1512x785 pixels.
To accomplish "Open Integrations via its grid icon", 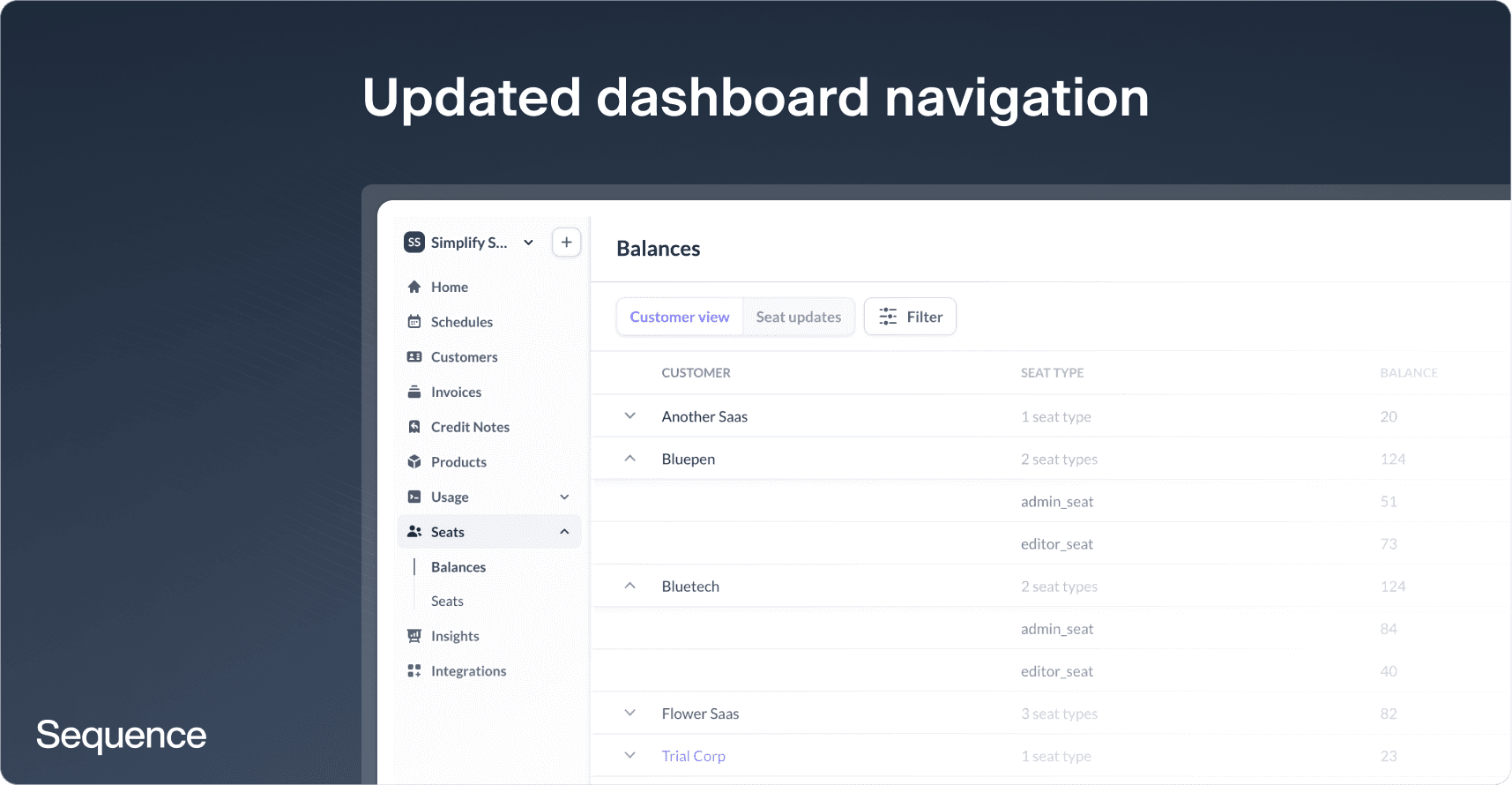I will coord(414,671).
